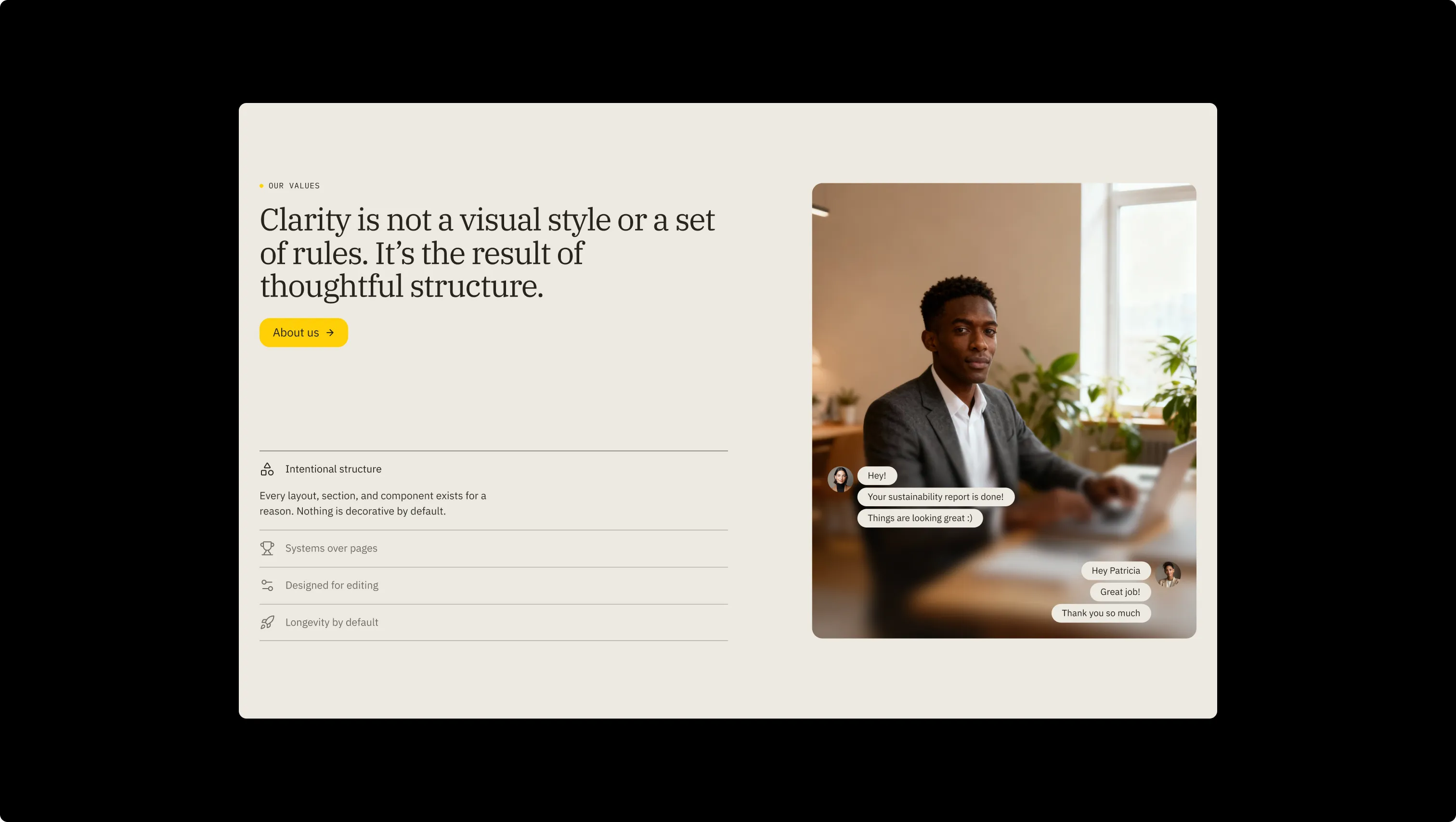Click the 'Thank you so much' bubble
The height and width of the screenshot is (822, 1456).
tap(1101, 613)
